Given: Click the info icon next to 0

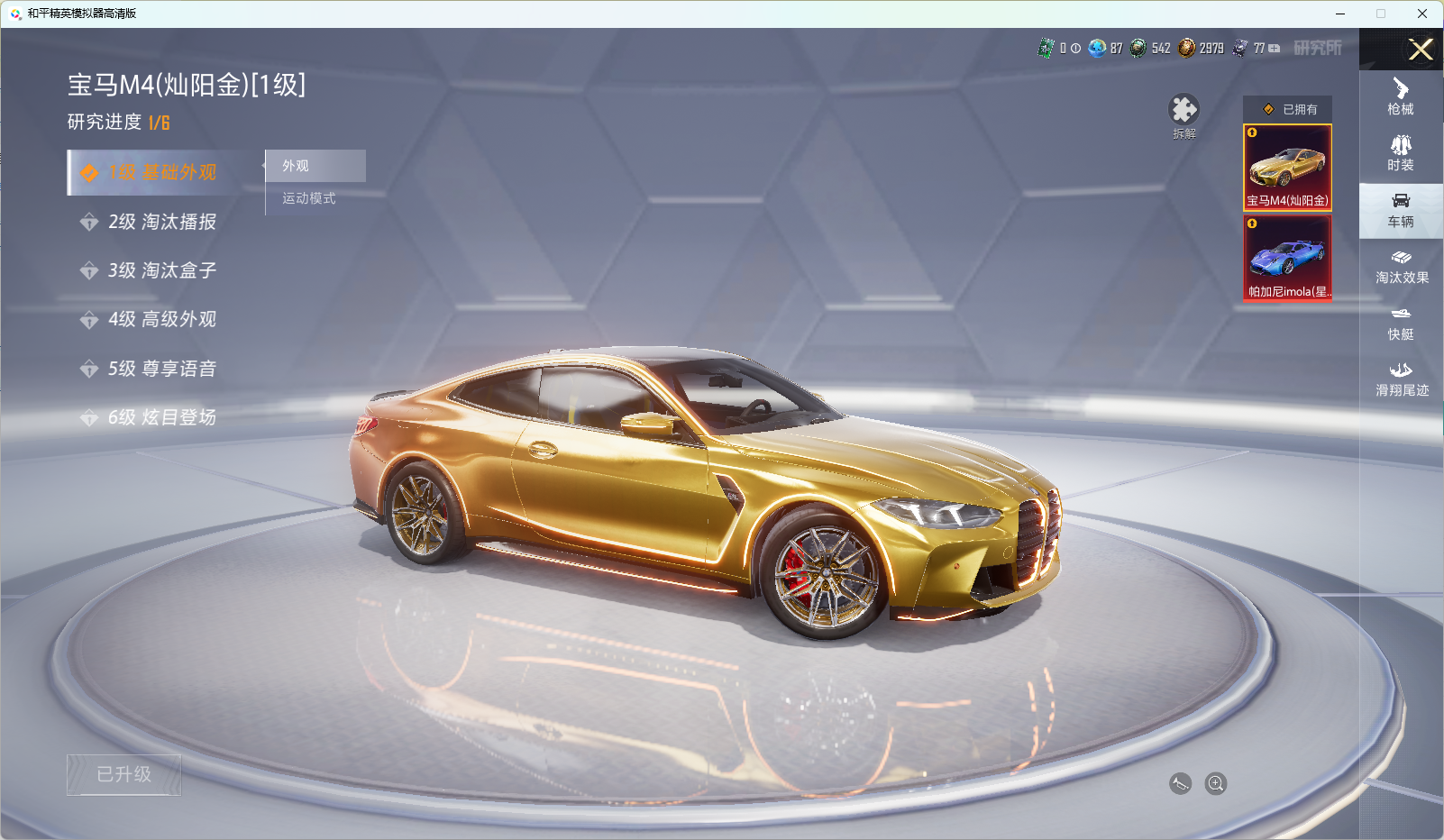Looking at the screenshot, I should point(1075,49).
